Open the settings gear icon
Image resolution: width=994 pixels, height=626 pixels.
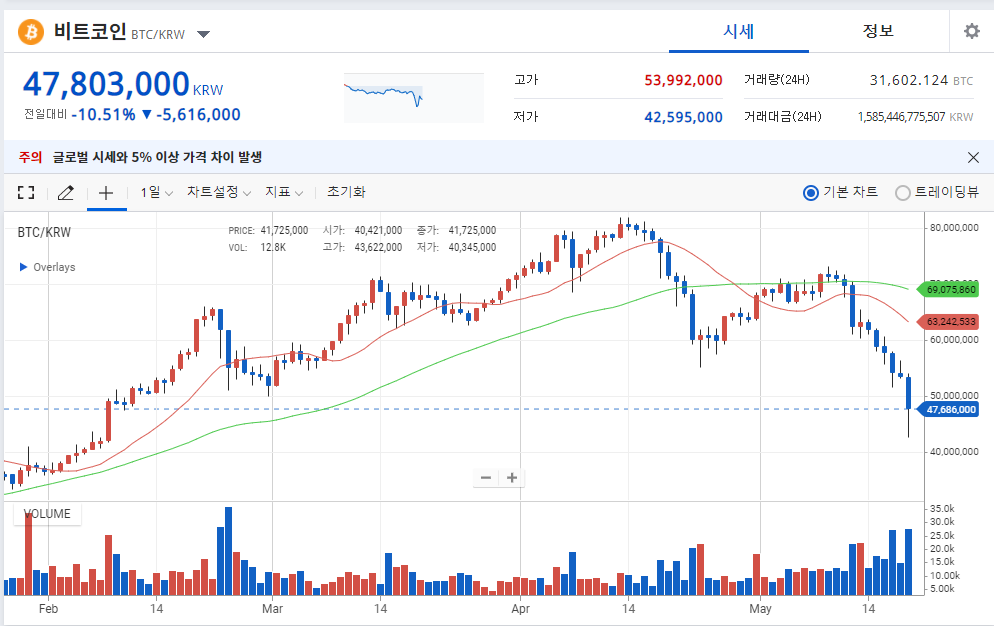pos(971,31)
